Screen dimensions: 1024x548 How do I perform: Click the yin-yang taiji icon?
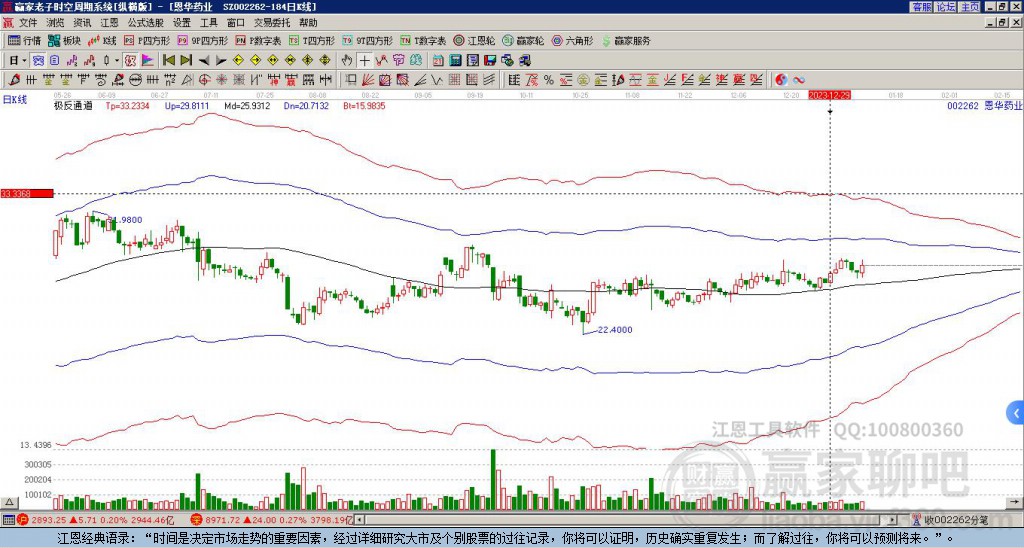pos(780,80)
